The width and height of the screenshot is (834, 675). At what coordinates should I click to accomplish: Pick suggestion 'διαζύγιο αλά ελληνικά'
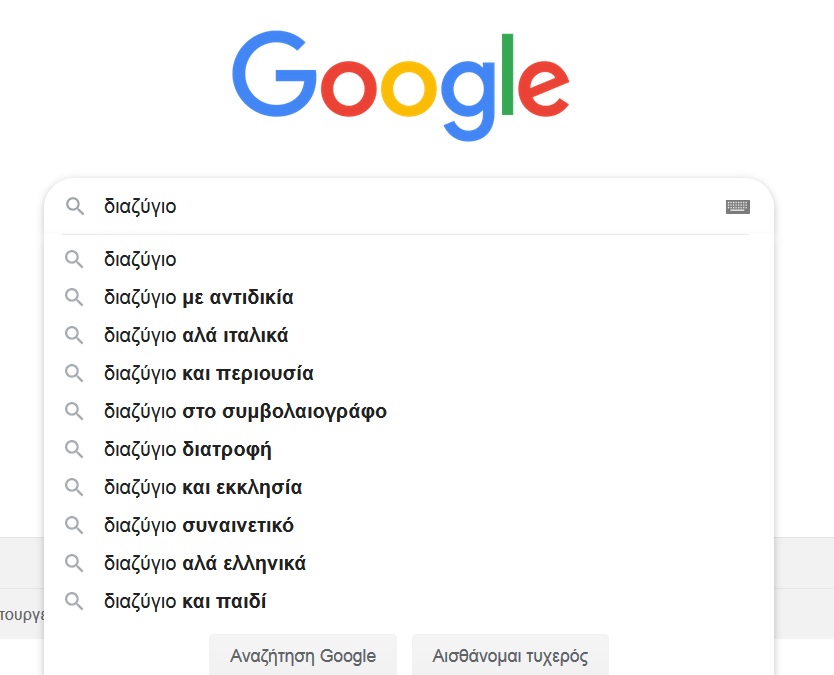click(x=205, y=563)
